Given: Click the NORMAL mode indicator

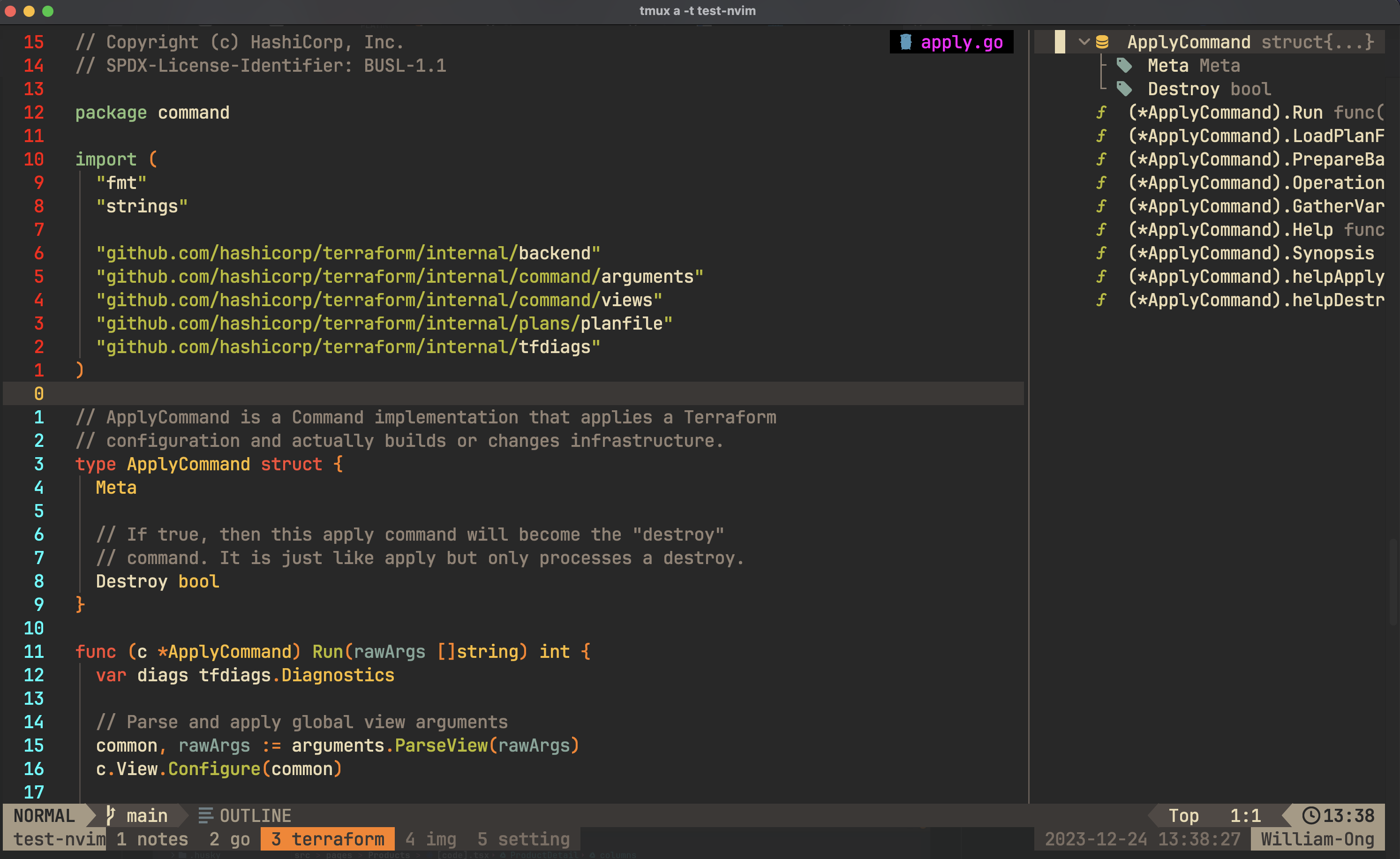Looking at the screenshot, I should (44, 816).
